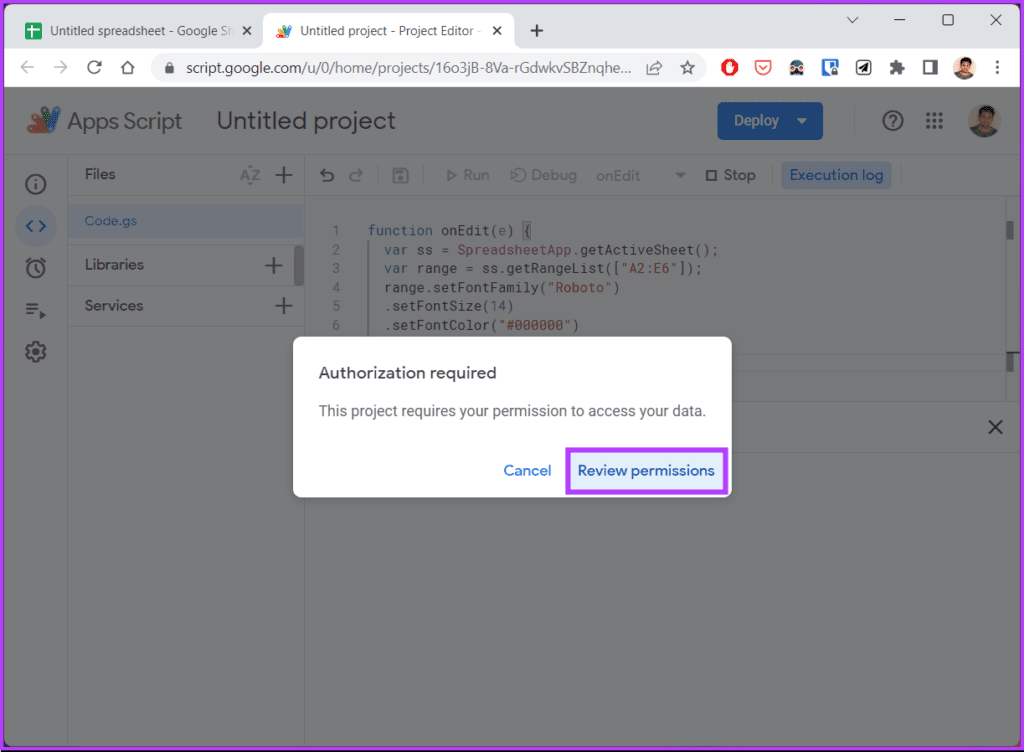Open the Chrome profile avatar

964,67
